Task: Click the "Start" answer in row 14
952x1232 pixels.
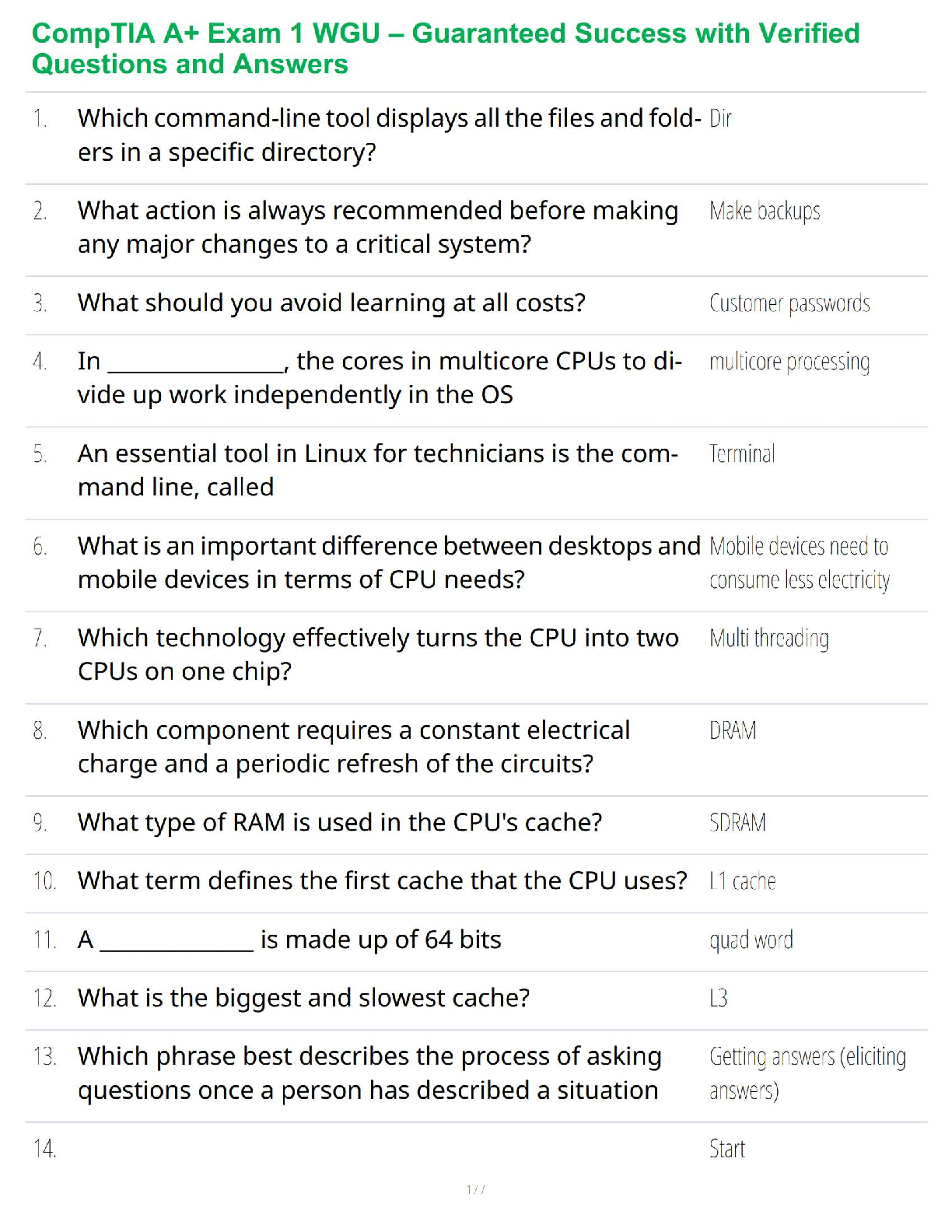Action: tap(727, 1149)
